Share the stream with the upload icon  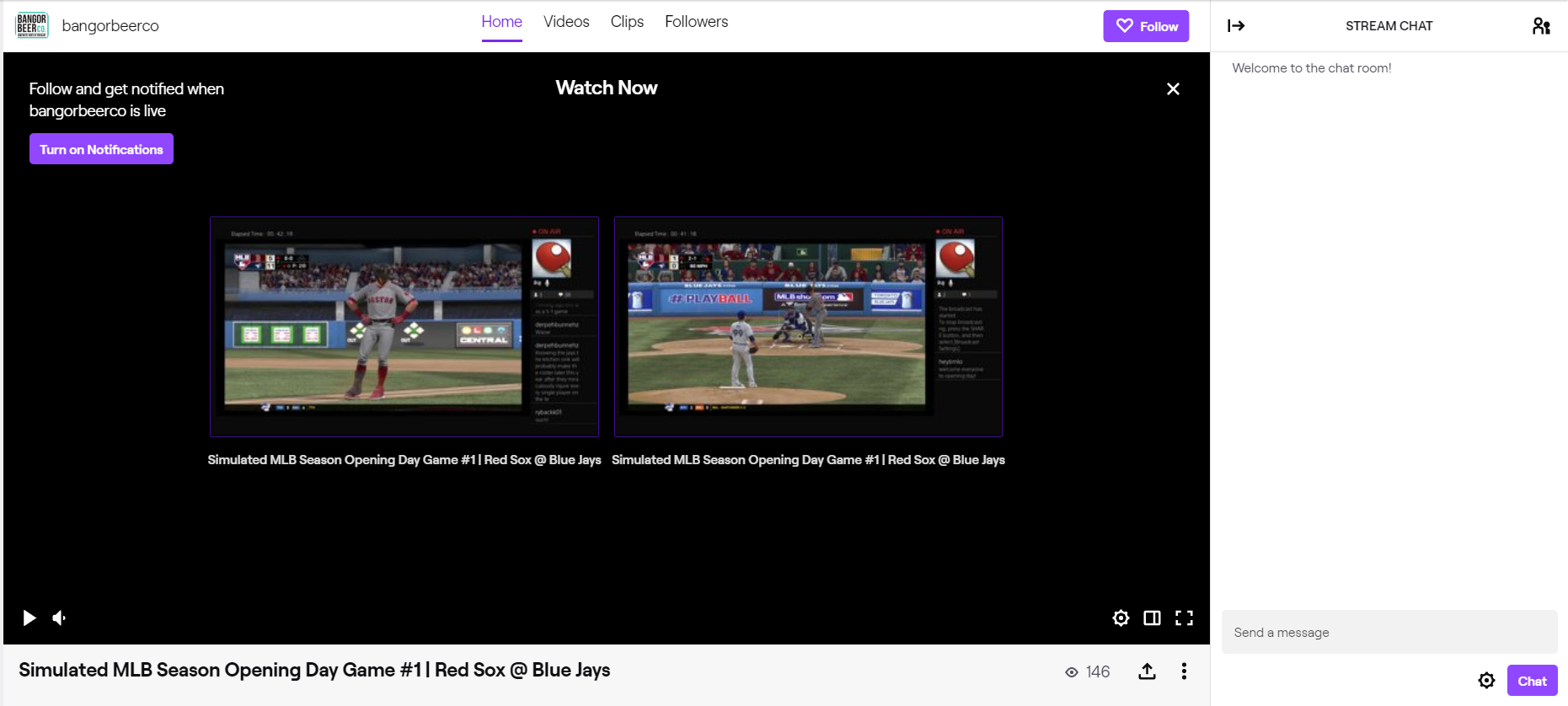(1147, 671)
